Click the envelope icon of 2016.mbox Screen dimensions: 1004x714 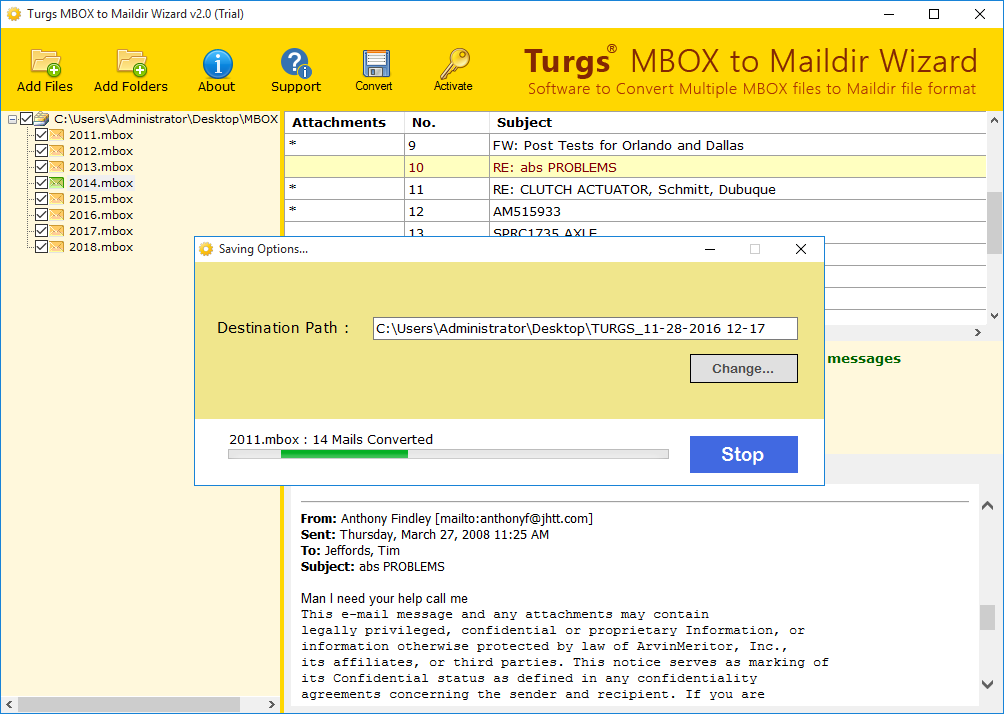tap(57, 215)
